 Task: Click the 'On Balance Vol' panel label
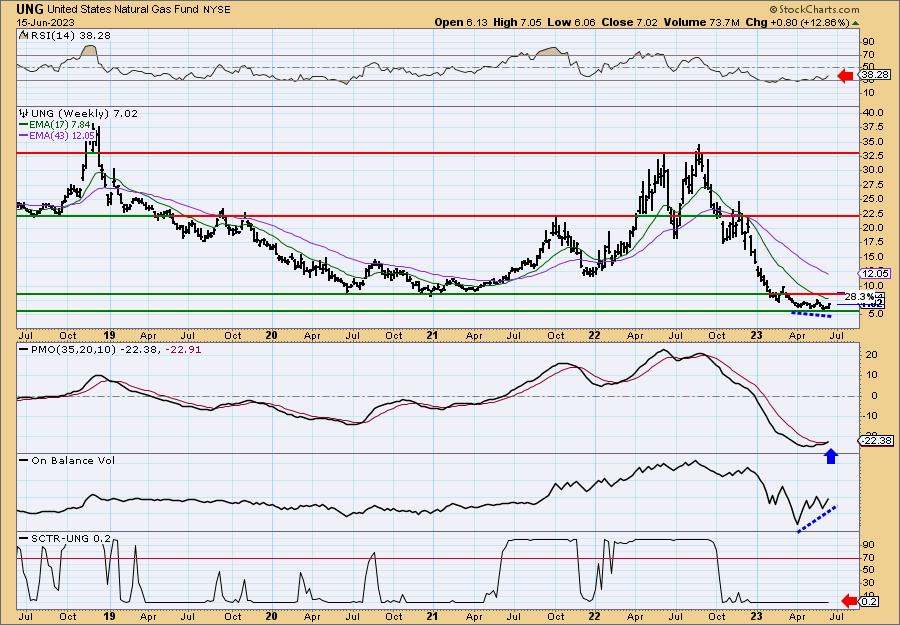tap(73, 460)
